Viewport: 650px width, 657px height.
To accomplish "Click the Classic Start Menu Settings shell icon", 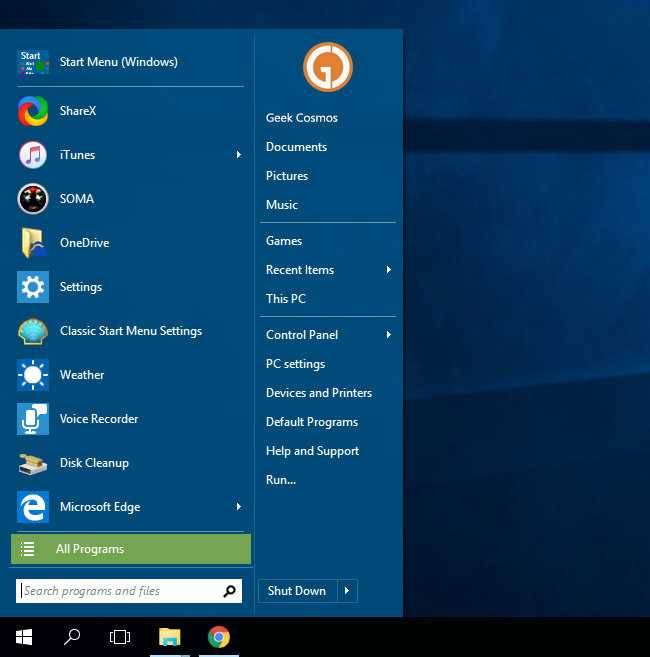I will pos(33,331).
